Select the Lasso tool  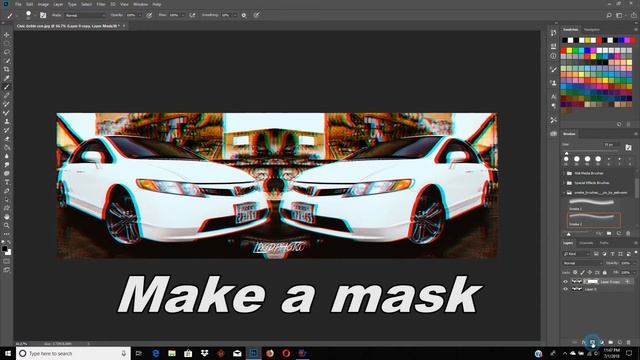(x=7, y=52)
